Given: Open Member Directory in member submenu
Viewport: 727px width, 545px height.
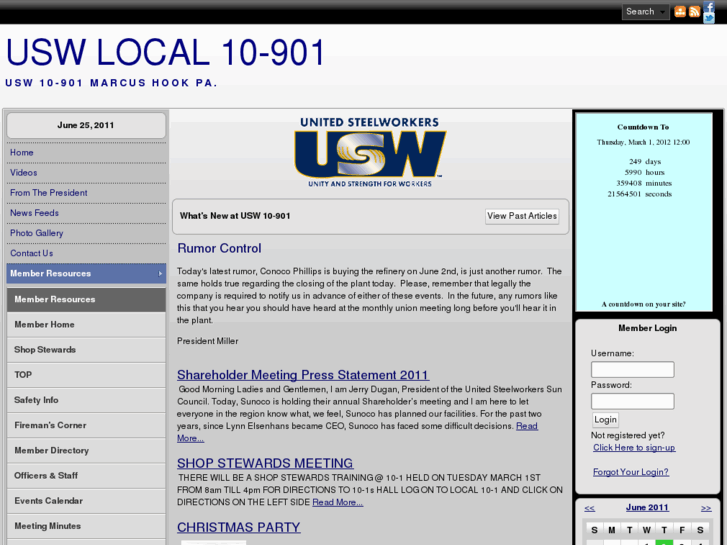Looking at the screenshot, I should (86, 450).
